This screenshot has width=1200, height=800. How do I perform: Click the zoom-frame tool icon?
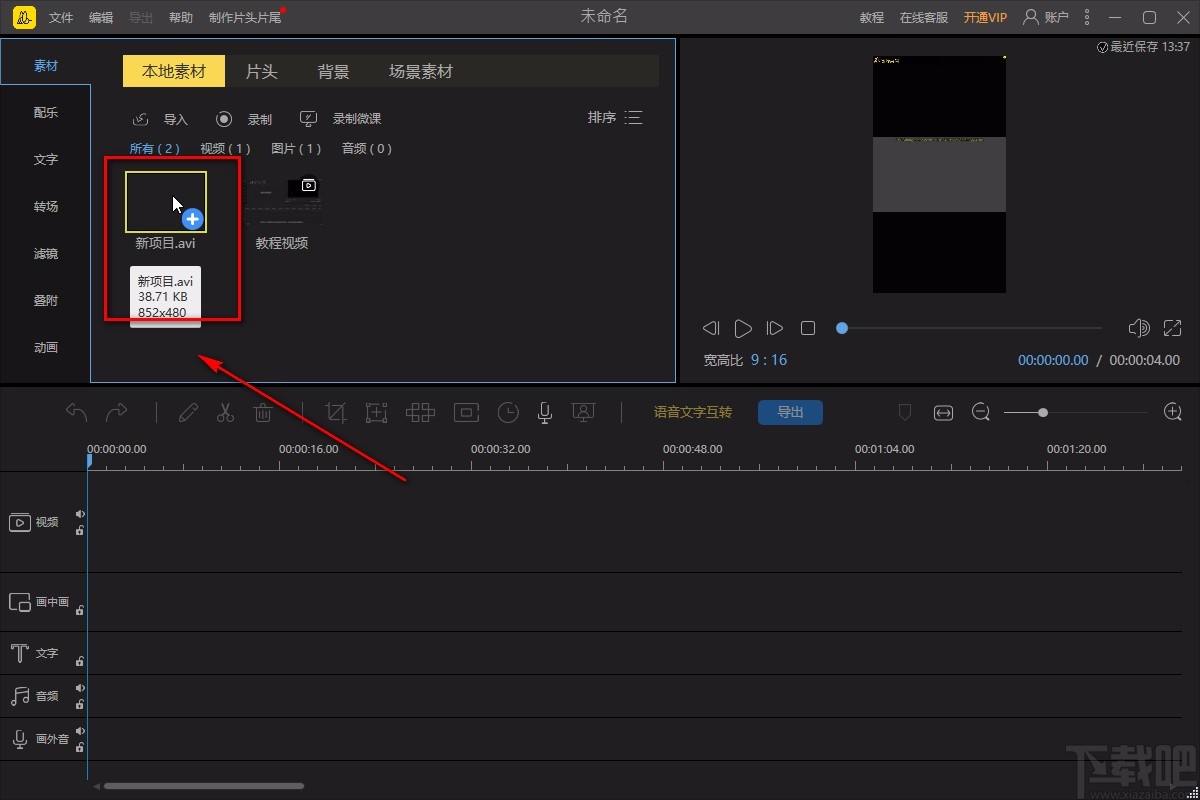[376, 412]
